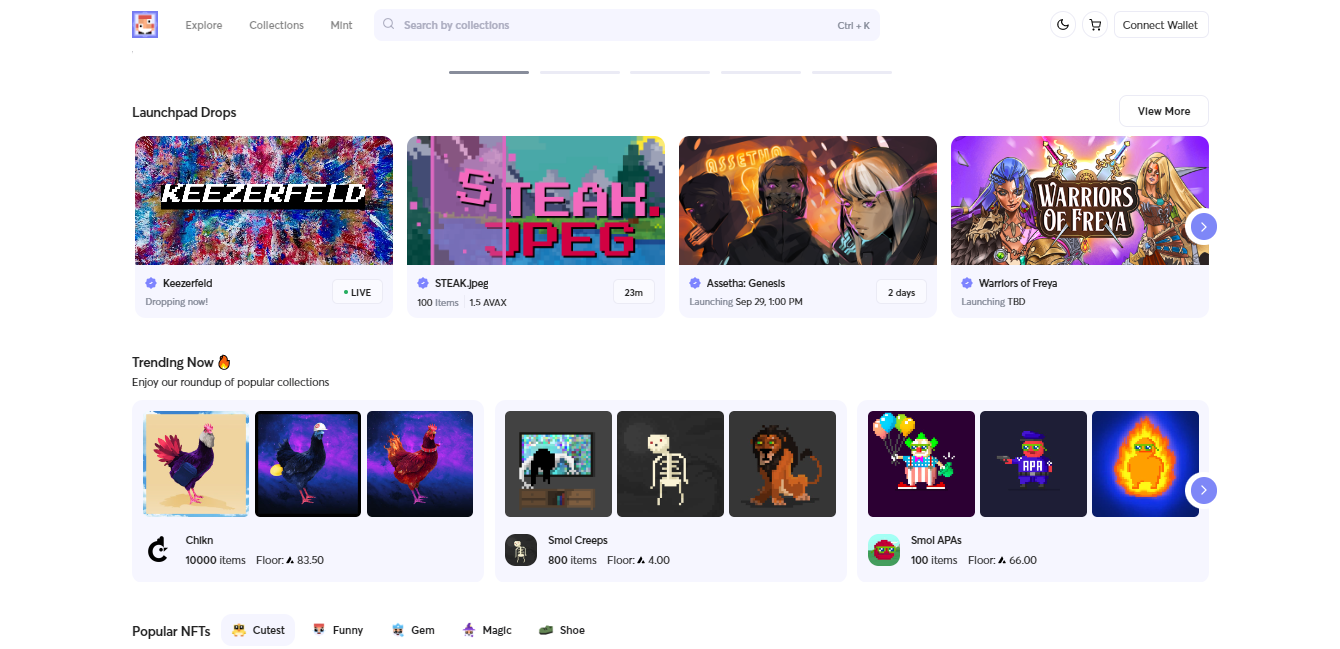Select the Gem NFT filter
The image size is (1340, 649).
coord(413,630)
